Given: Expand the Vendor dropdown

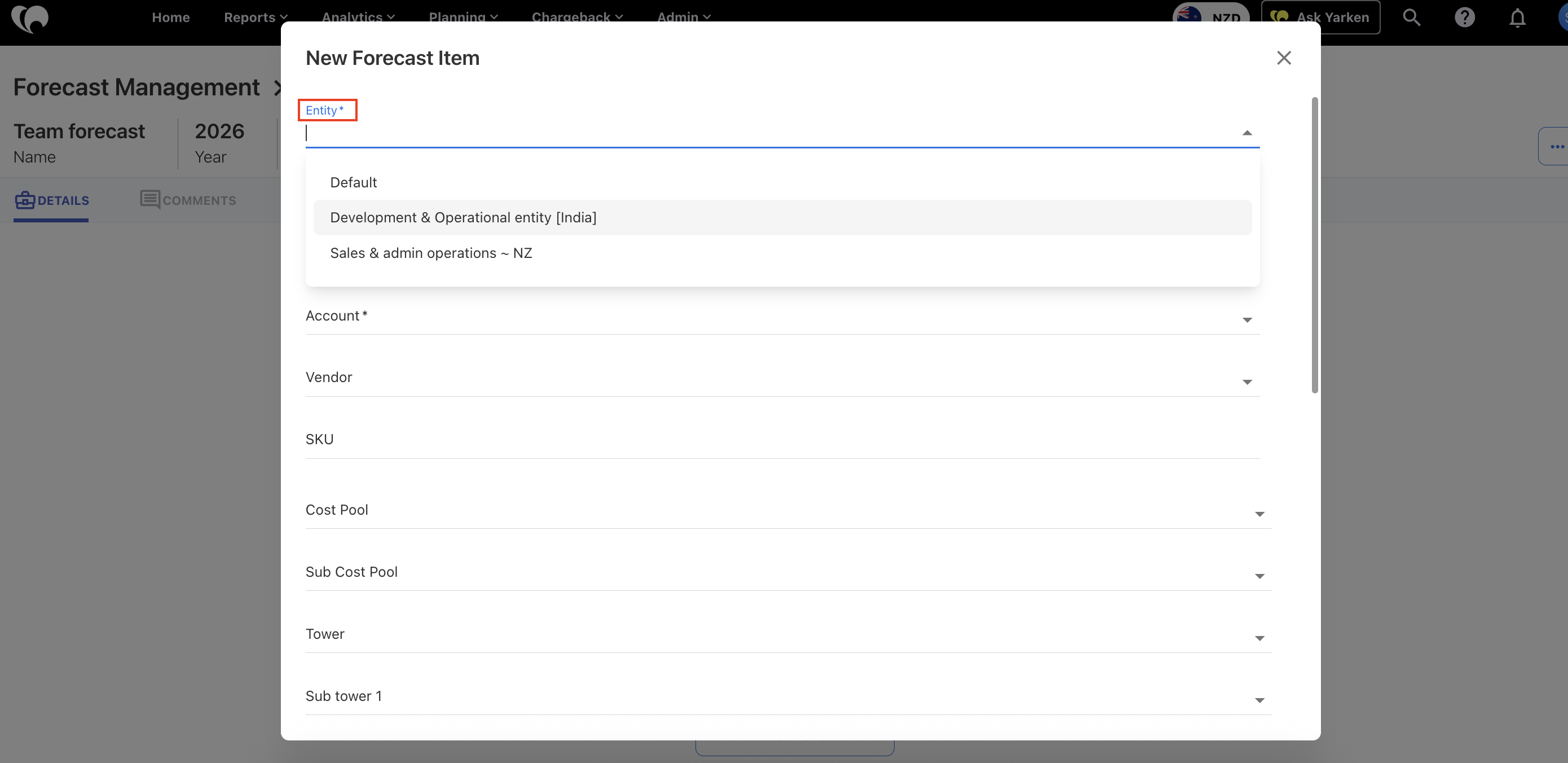Looking at the screenshot, I should click(x=1247, y=383).
